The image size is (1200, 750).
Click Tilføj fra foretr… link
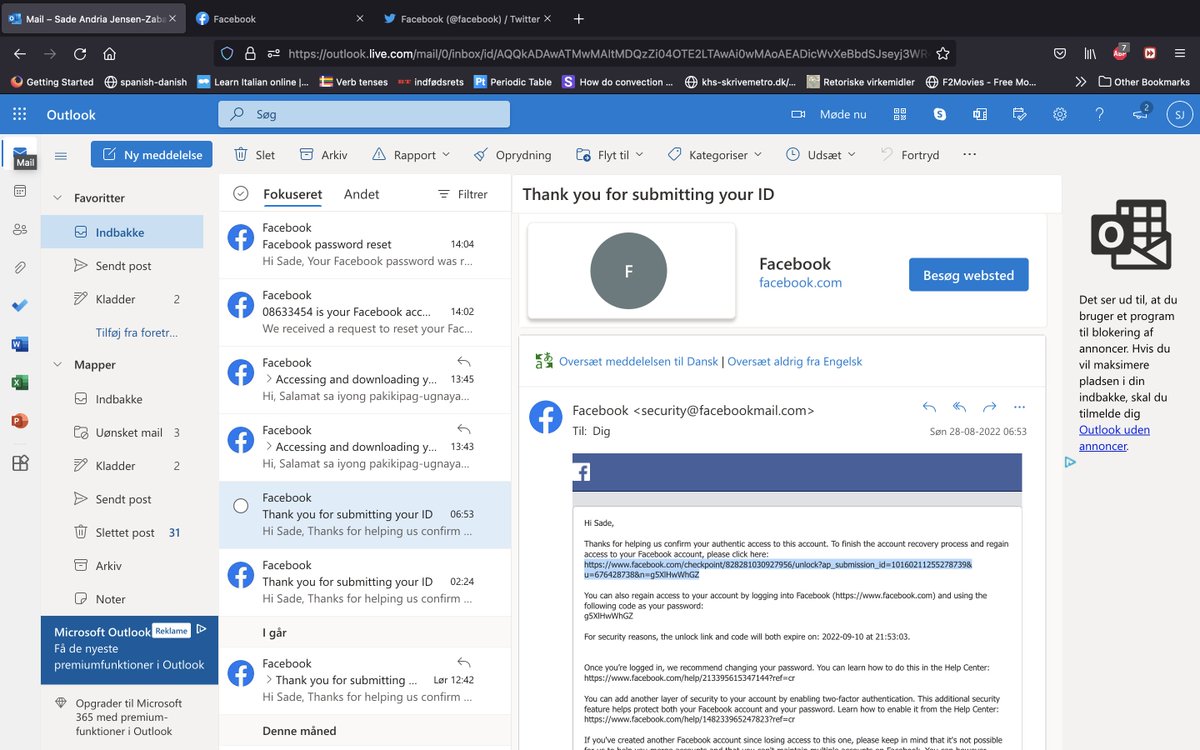click(x=136, y=332)
